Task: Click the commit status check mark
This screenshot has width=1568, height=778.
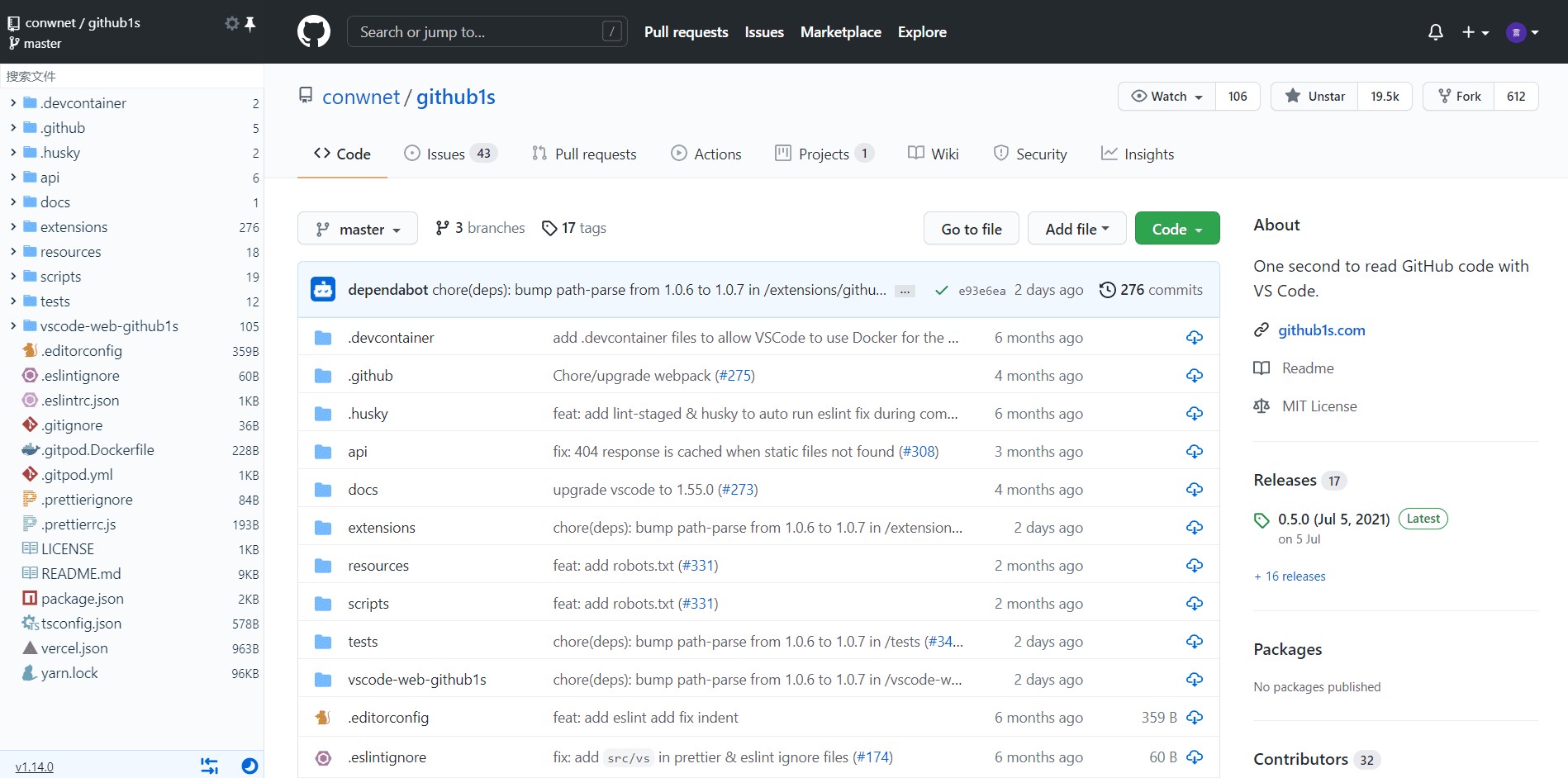Action: click(941, 290)
